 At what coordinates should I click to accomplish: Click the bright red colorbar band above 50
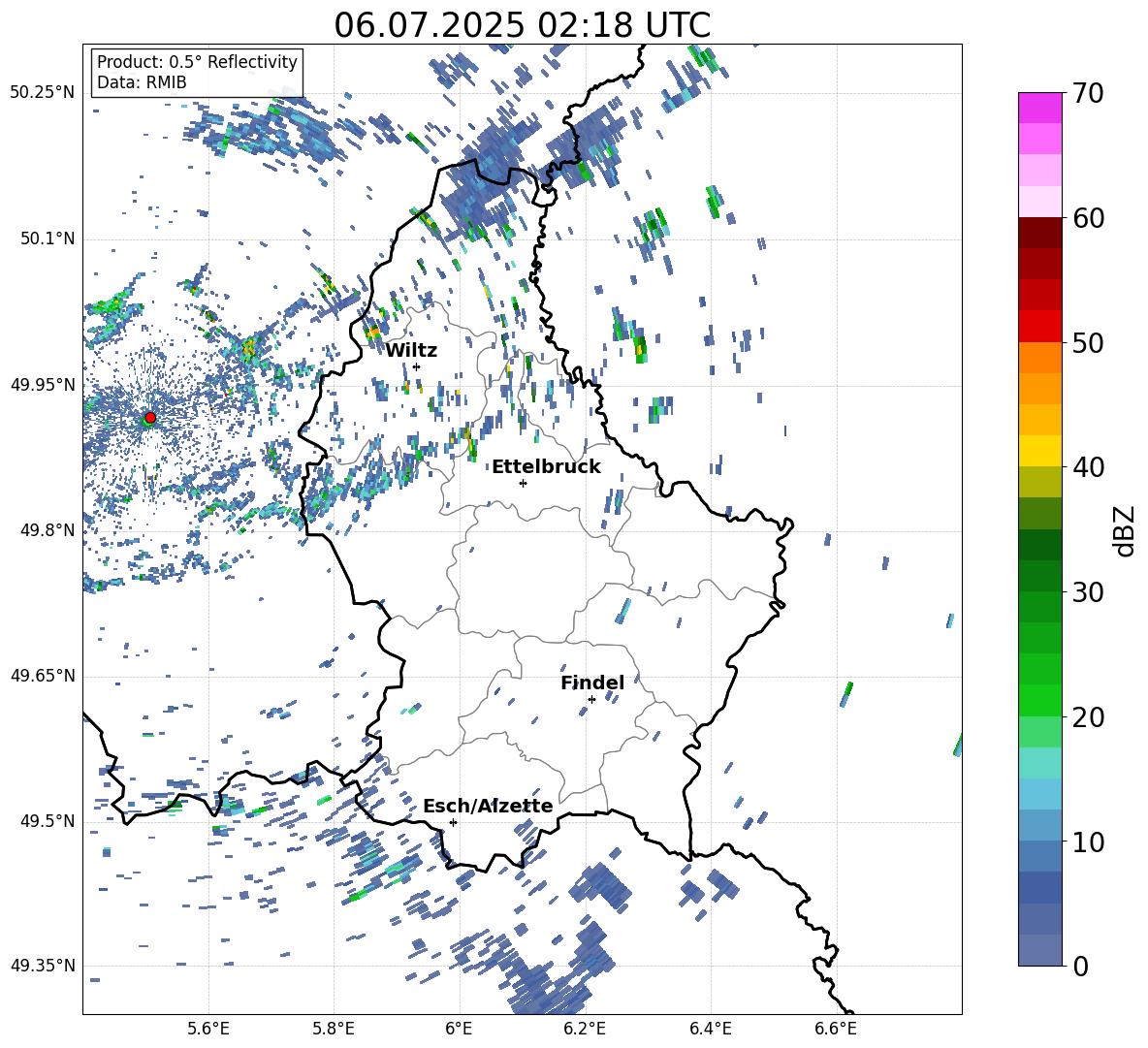coord(1039,327)
